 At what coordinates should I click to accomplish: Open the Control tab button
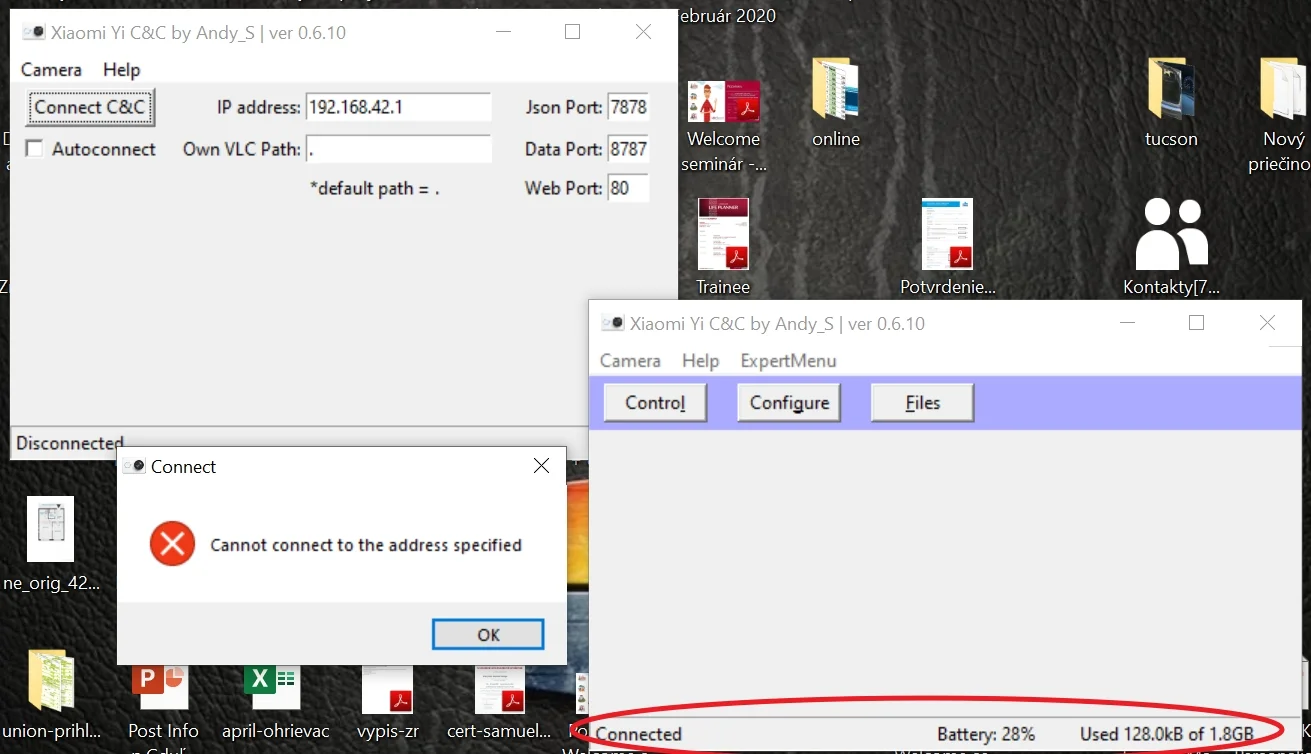(655, 403)
